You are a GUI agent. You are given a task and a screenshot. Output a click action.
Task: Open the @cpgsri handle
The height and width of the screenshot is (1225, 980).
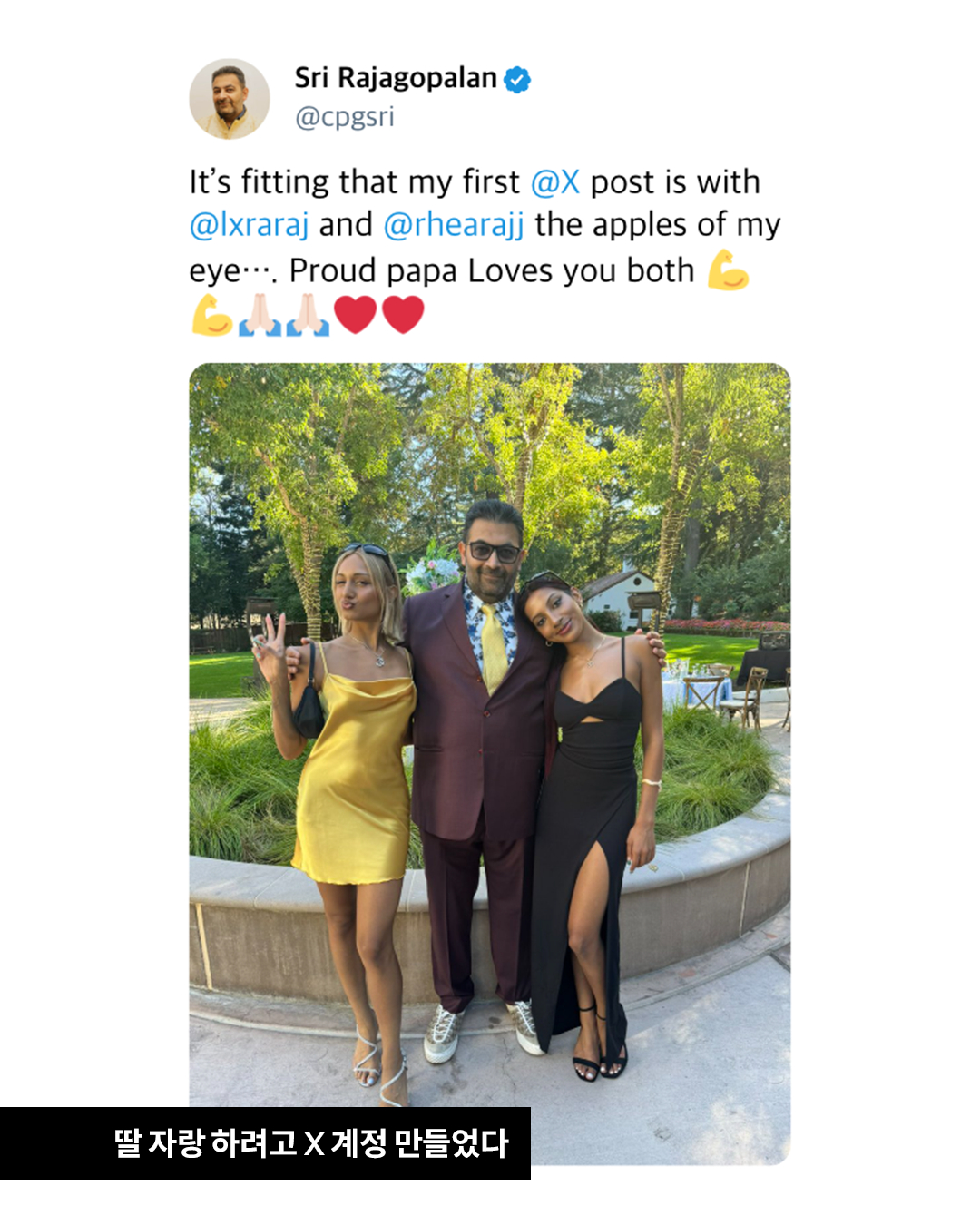[x=345, y=118]
